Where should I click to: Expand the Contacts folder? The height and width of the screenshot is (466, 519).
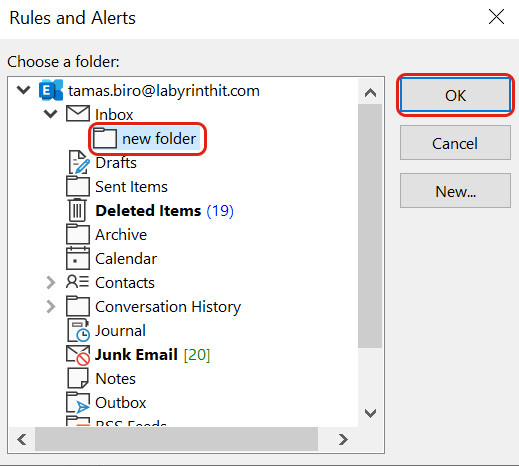(51, 282)
